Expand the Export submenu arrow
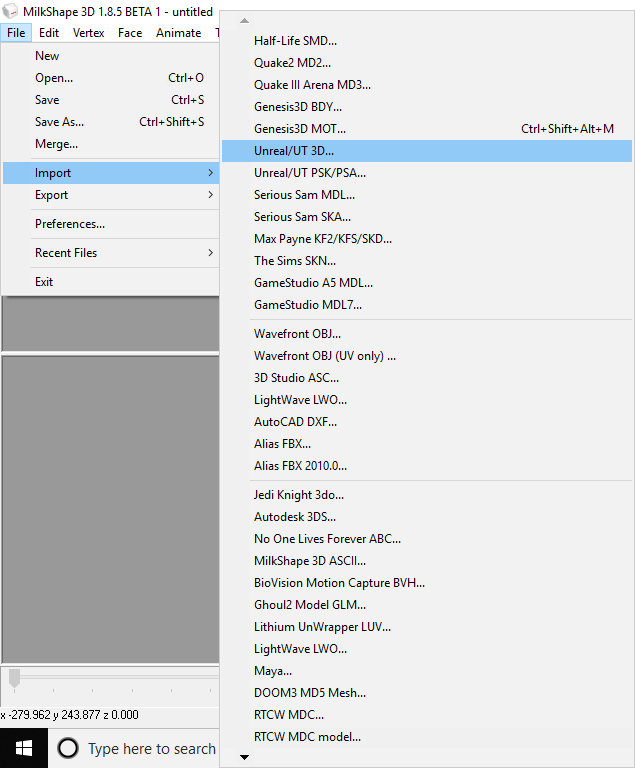This screenshot has width=635, height=768. coord(210,194)
